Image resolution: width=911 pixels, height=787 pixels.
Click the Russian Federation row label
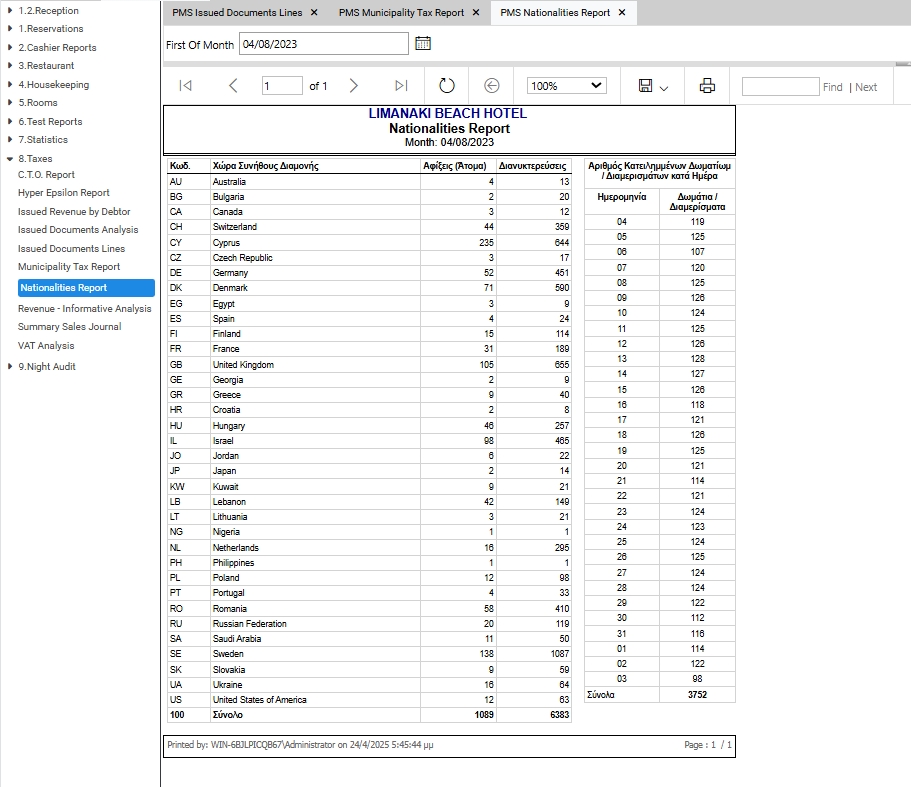[x=249, y=624]
